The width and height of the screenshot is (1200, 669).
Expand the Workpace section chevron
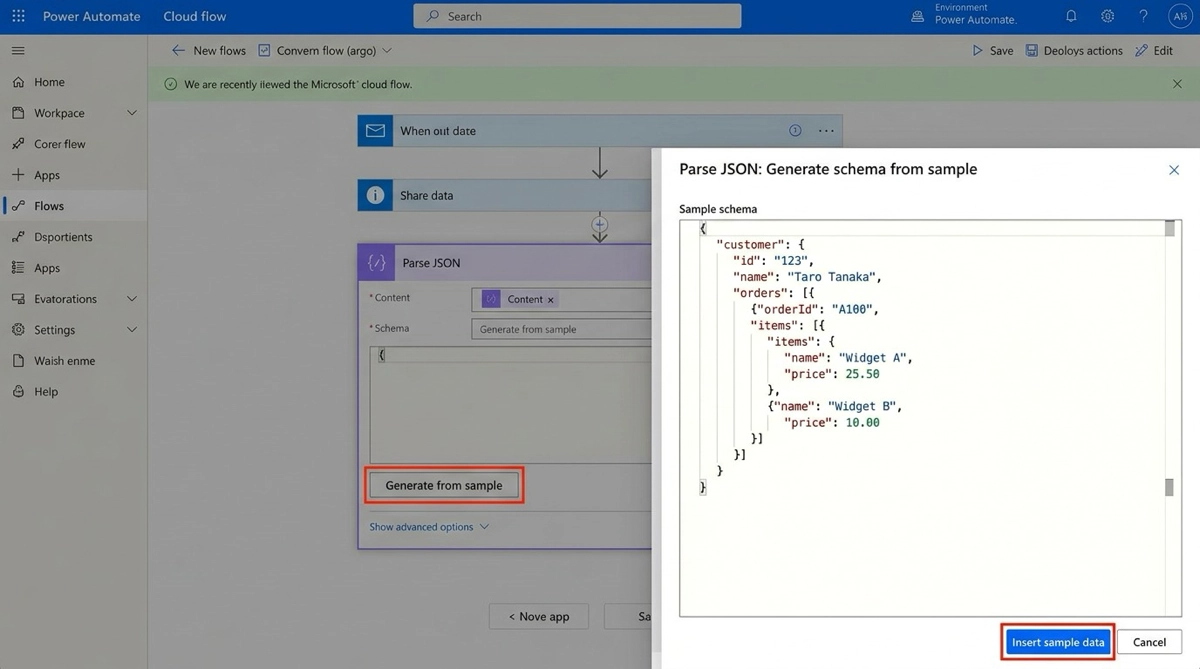(132, 113)
